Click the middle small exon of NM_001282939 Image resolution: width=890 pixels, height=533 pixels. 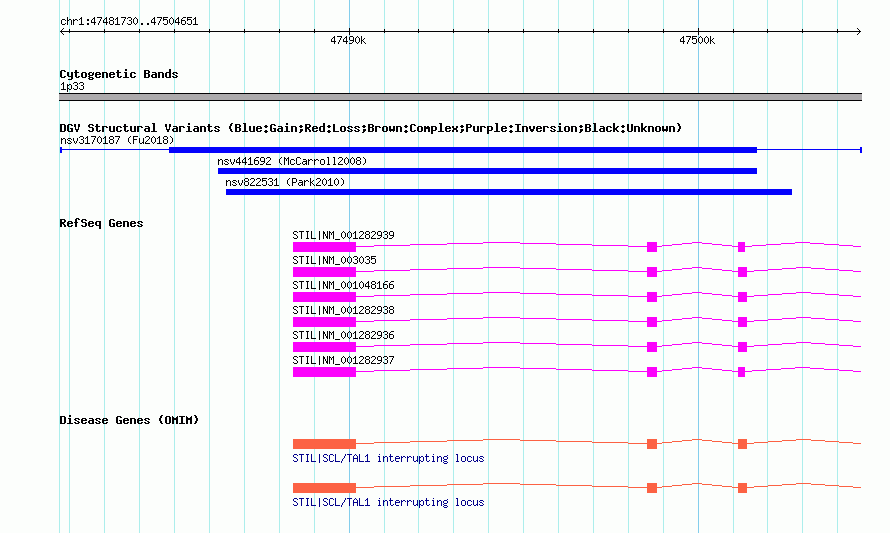click(652, 247)
